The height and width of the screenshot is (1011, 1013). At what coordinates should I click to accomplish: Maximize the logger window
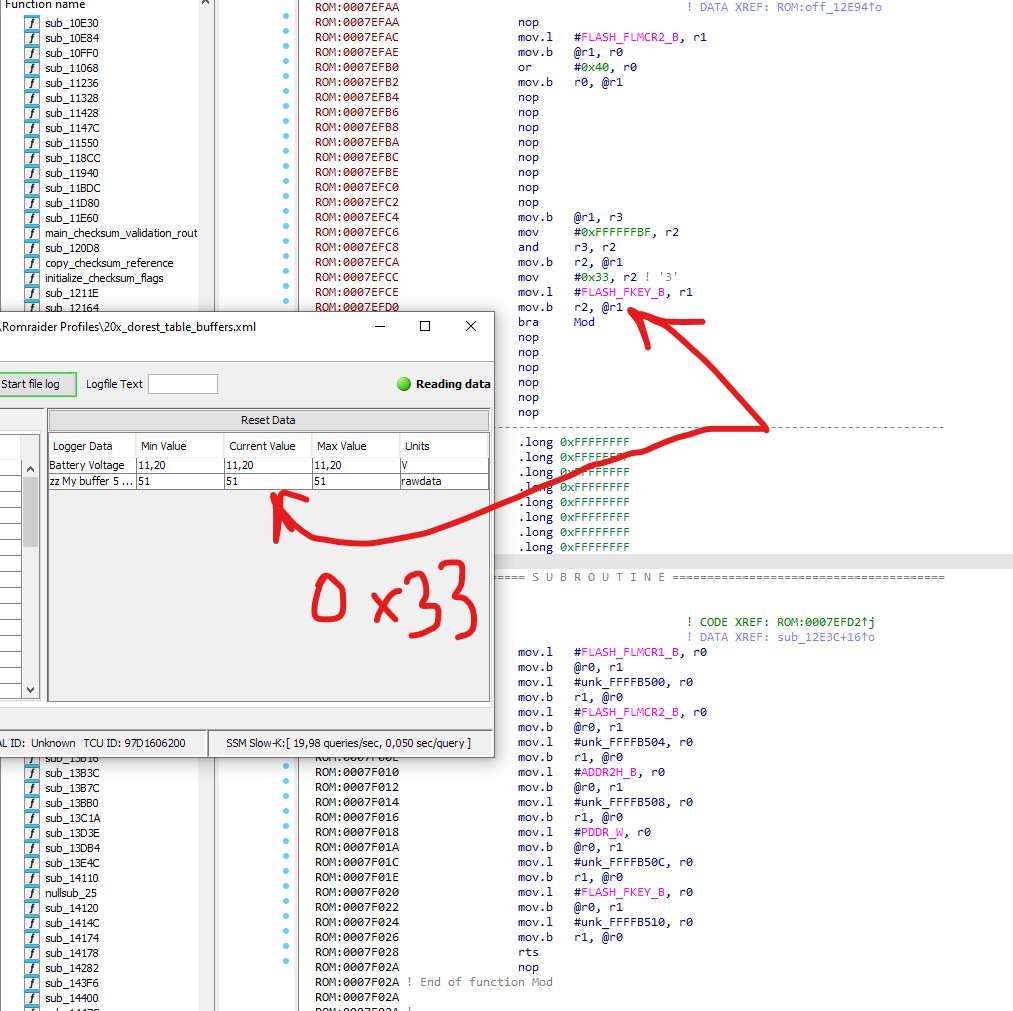(x=424, y=326)
